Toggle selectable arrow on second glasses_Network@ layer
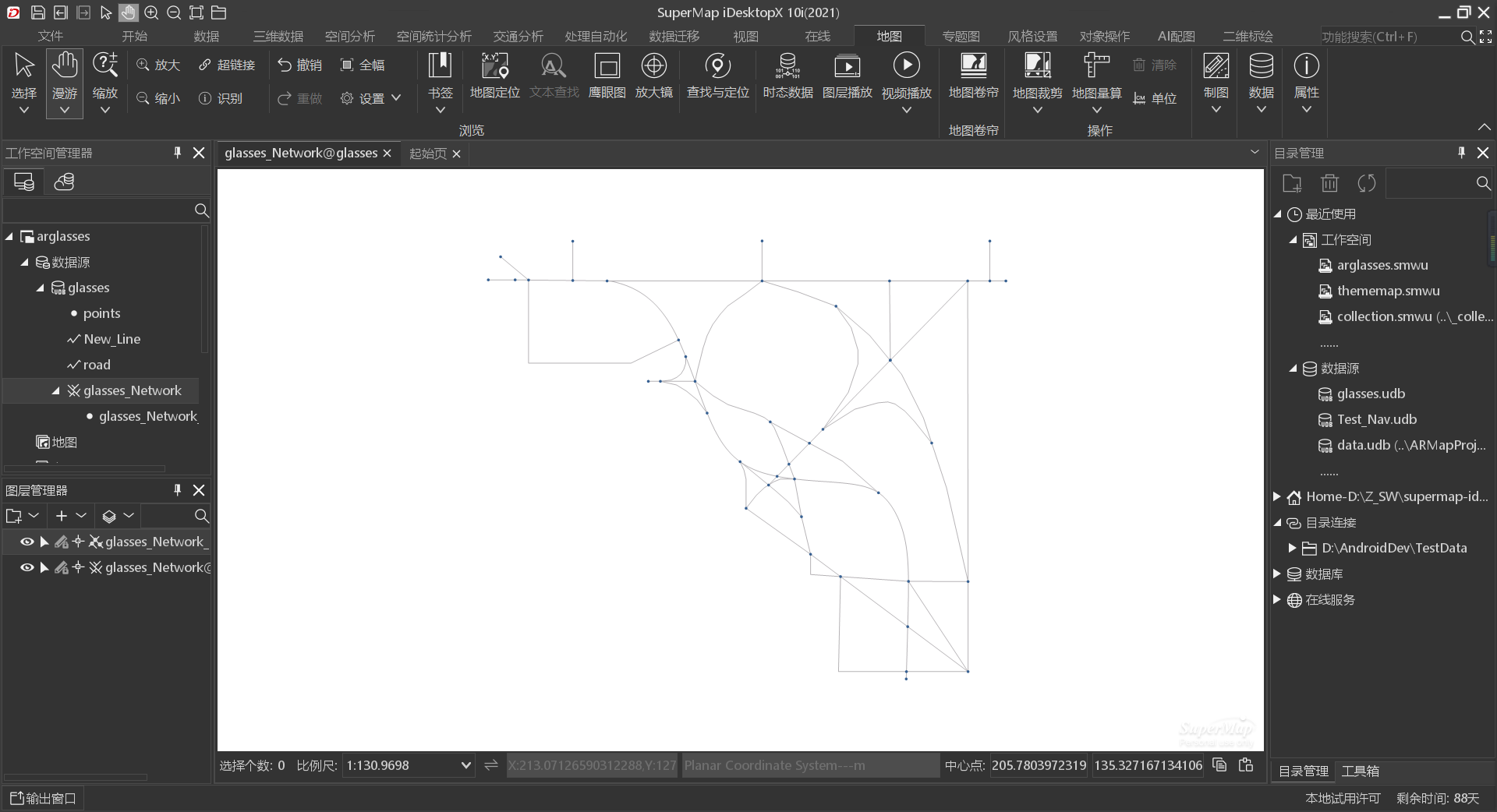The image size is (1497, 812). [44, 567]
